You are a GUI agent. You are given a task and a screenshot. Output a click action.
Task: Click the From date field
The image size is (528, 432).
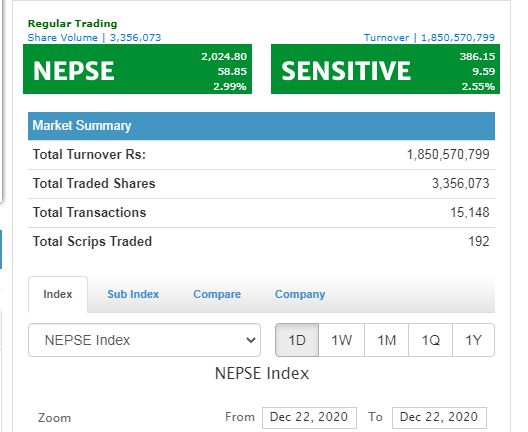(x=309, y=418)
